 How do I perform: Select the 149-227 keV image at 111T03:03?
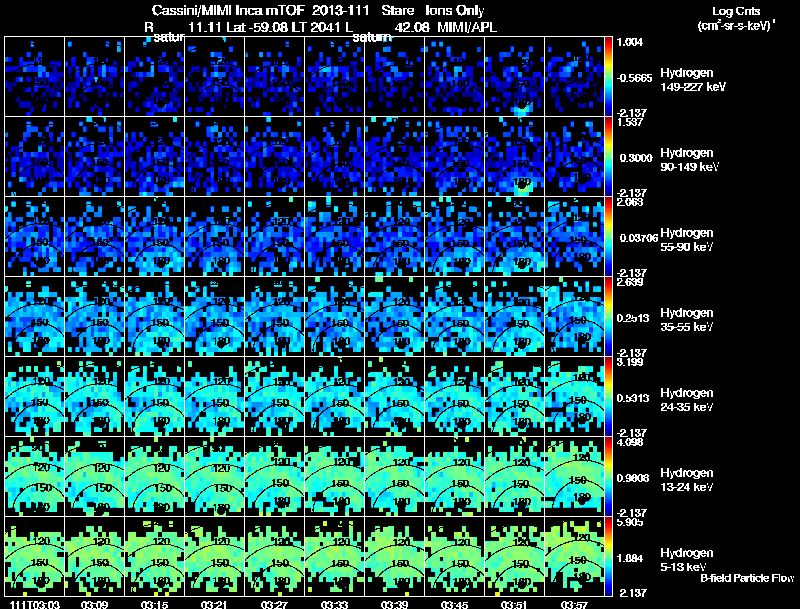coord(35,77)
